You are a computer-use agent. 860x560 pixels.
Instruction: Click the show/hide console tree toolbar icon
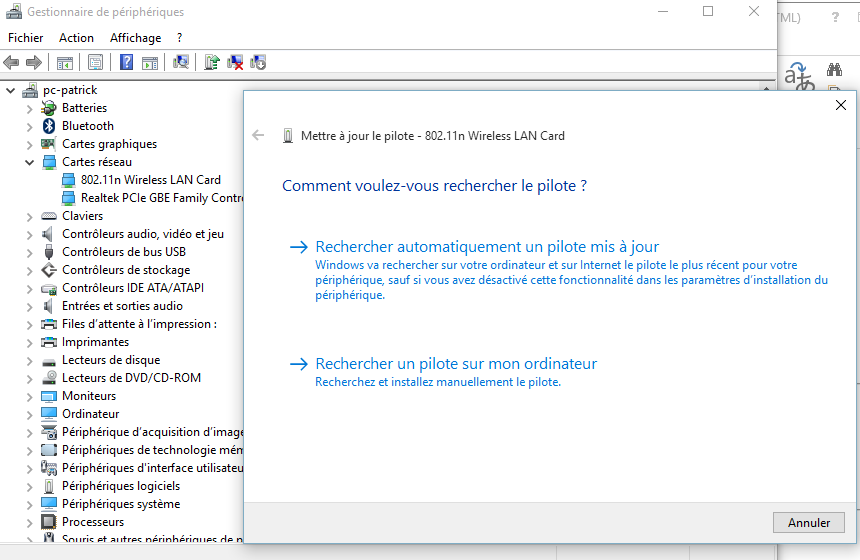(x=65, y=62)
